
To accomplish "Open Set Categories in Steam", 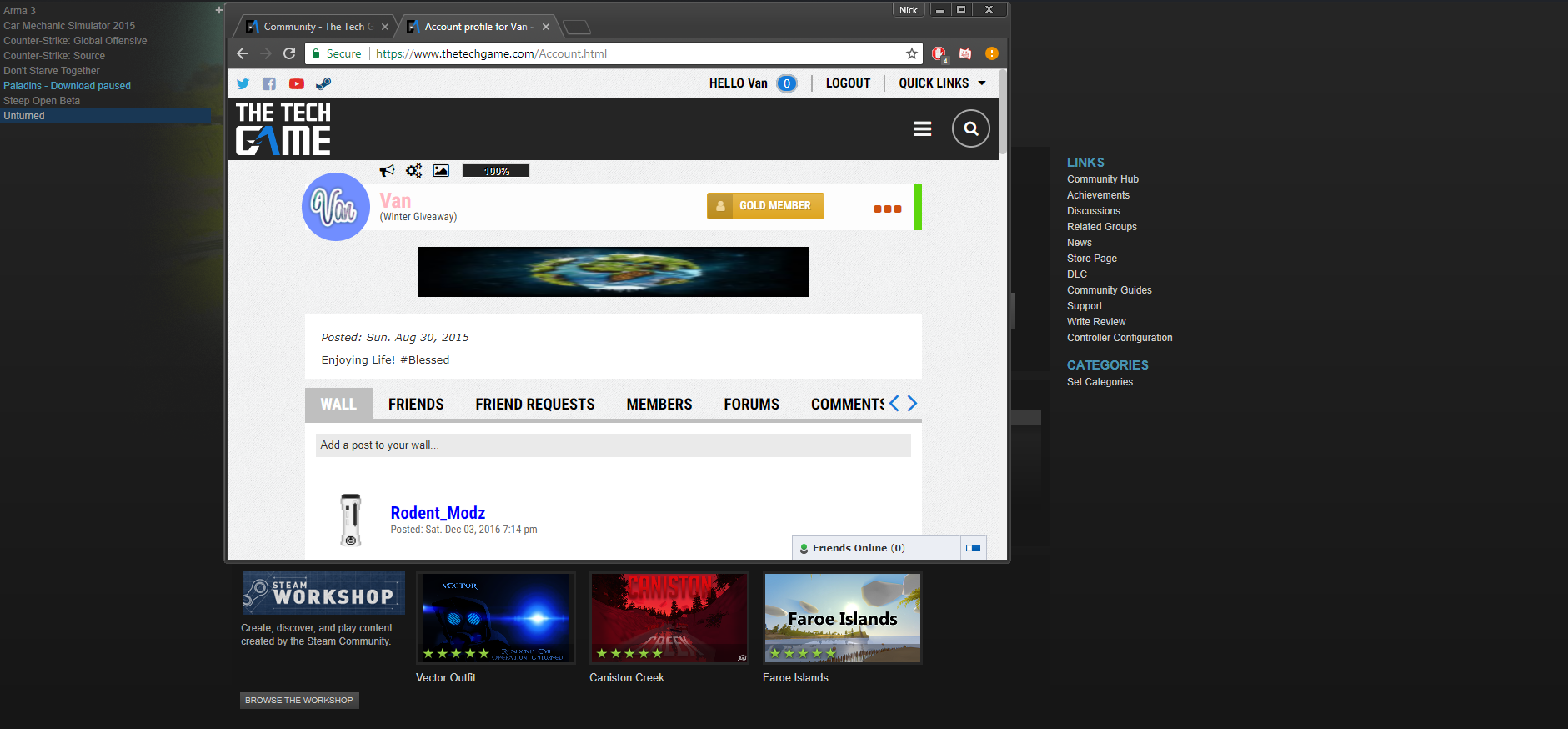I will [1104, 382].
